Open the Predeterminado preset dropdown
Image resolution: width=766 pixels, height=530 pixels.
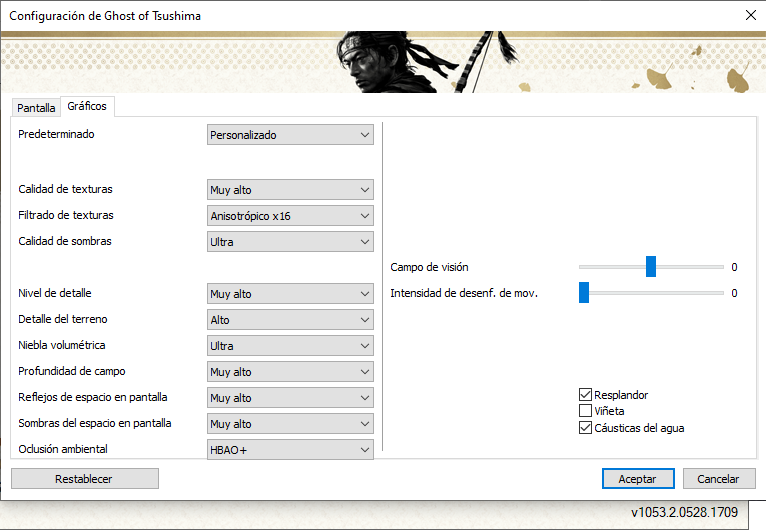pyautogui.click(x=290, y=135)
